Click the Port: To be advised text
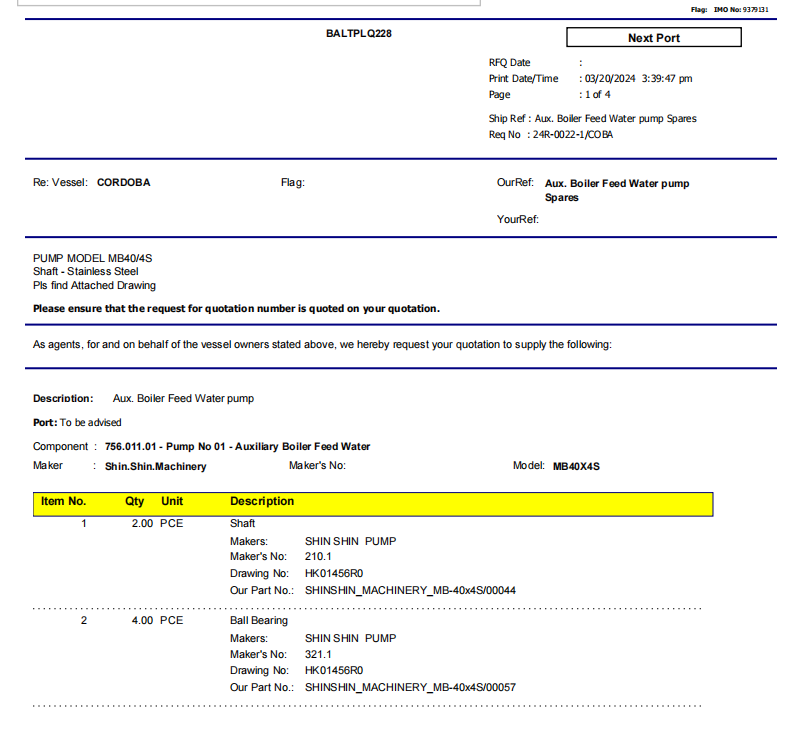Image resolution: width=794 pixels, height=734 pixels. click(x=77, y=422)
